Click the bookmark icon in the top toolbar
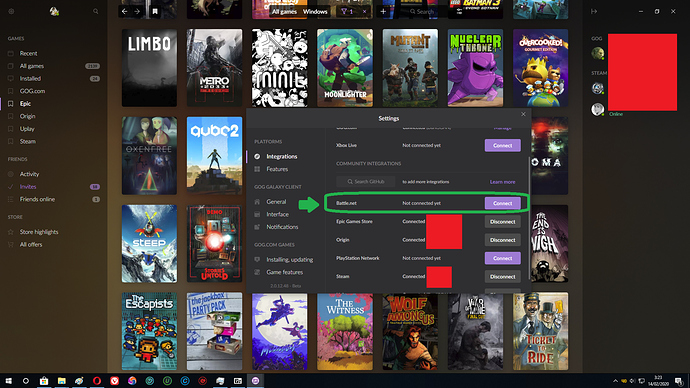 point(155,11)
